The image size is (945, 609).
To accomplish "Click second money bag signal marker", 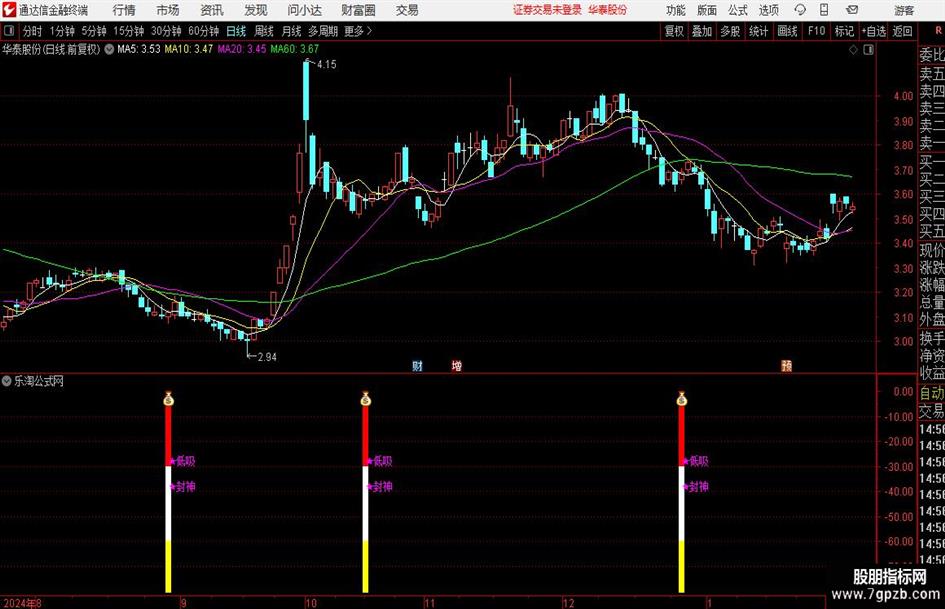I will click(365, 399).
